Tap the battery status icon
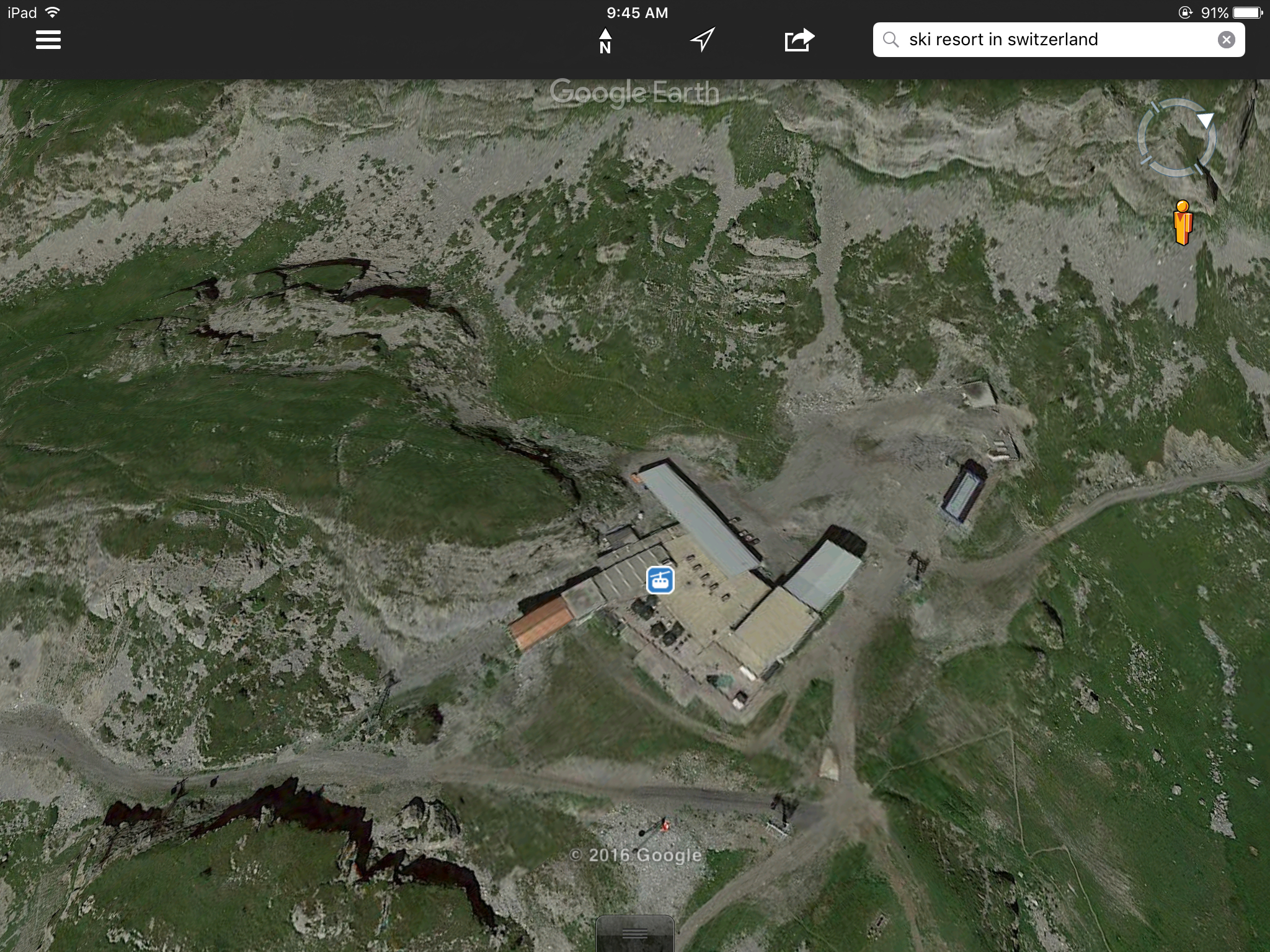This screenshot has height=952, width=1270. 1247,12
